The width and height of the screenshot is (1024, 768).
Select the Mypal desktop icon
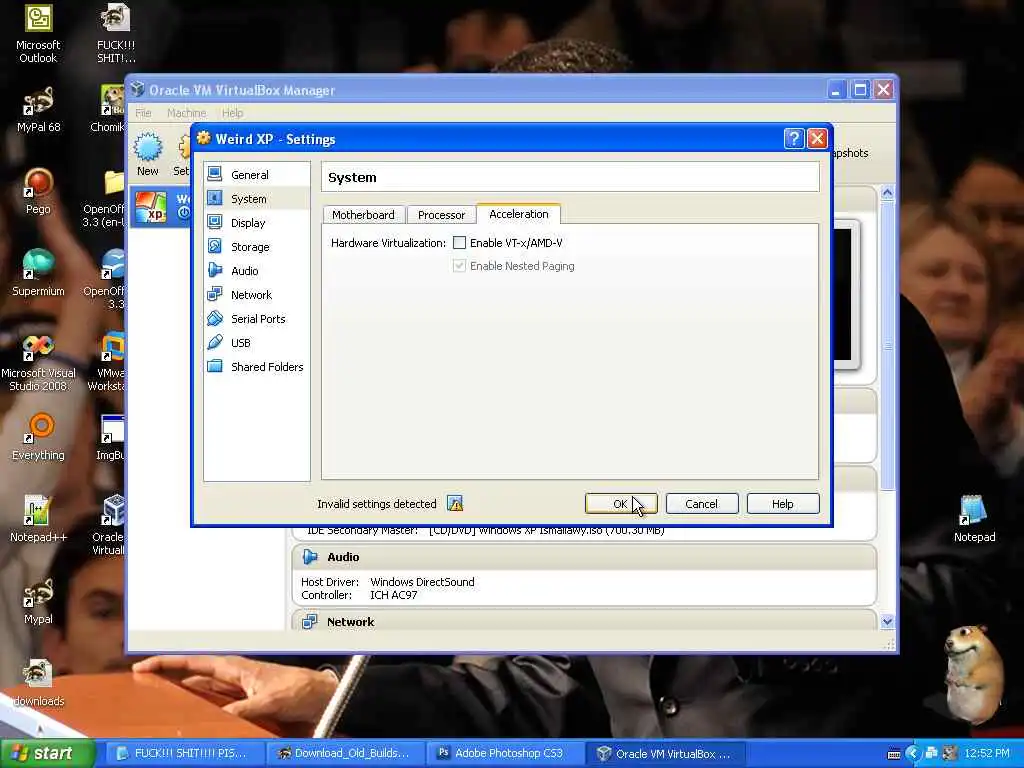pos(38,601)
